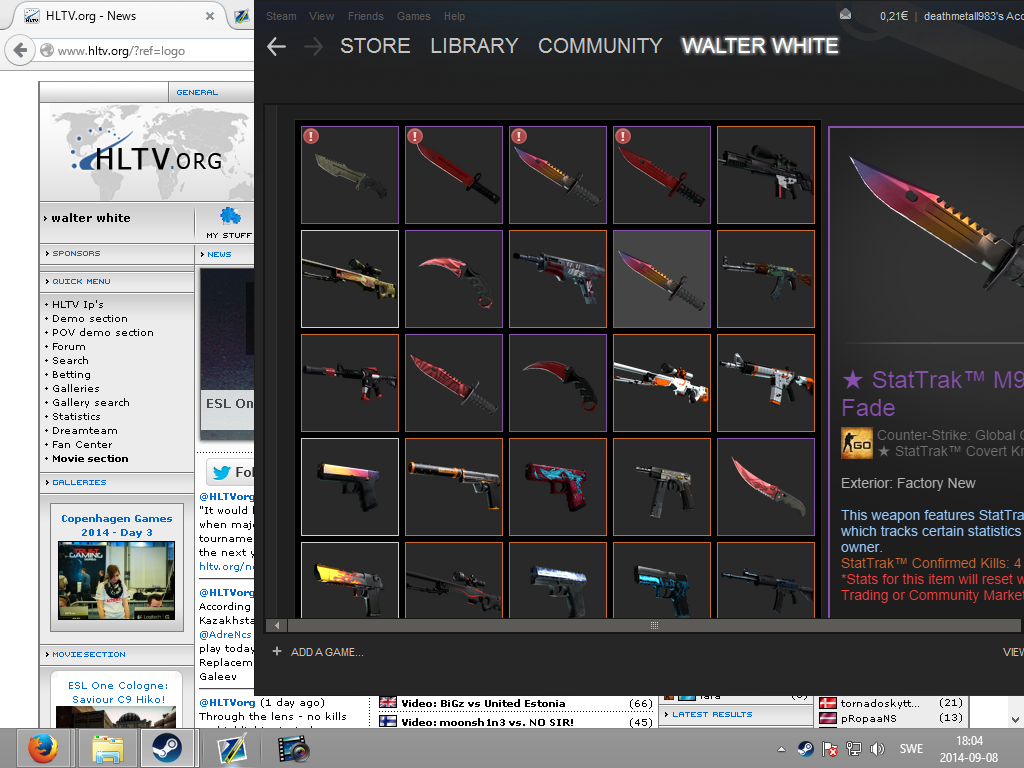This screenshot has height=768, width=1024.
Task: Click ADD A GAME... button
Action: tap(327, 652)
